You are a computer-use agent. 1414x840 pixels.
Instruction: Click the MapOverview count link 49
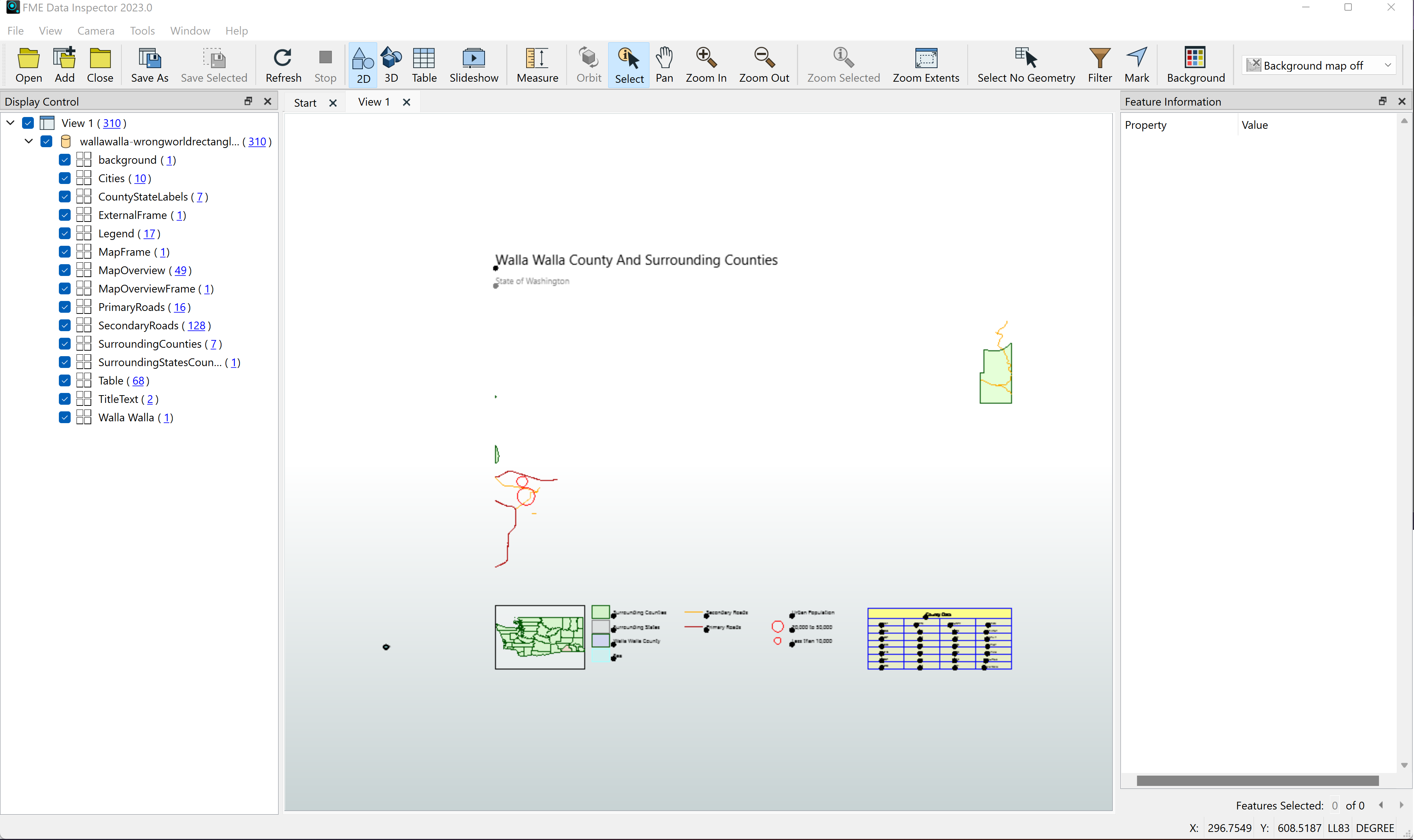click(181, 270)
